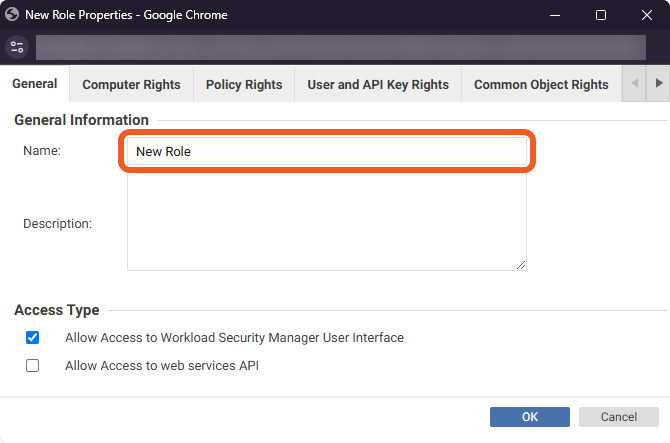
Task: Enable Allow Access to web services API
Action: [33, 366]
